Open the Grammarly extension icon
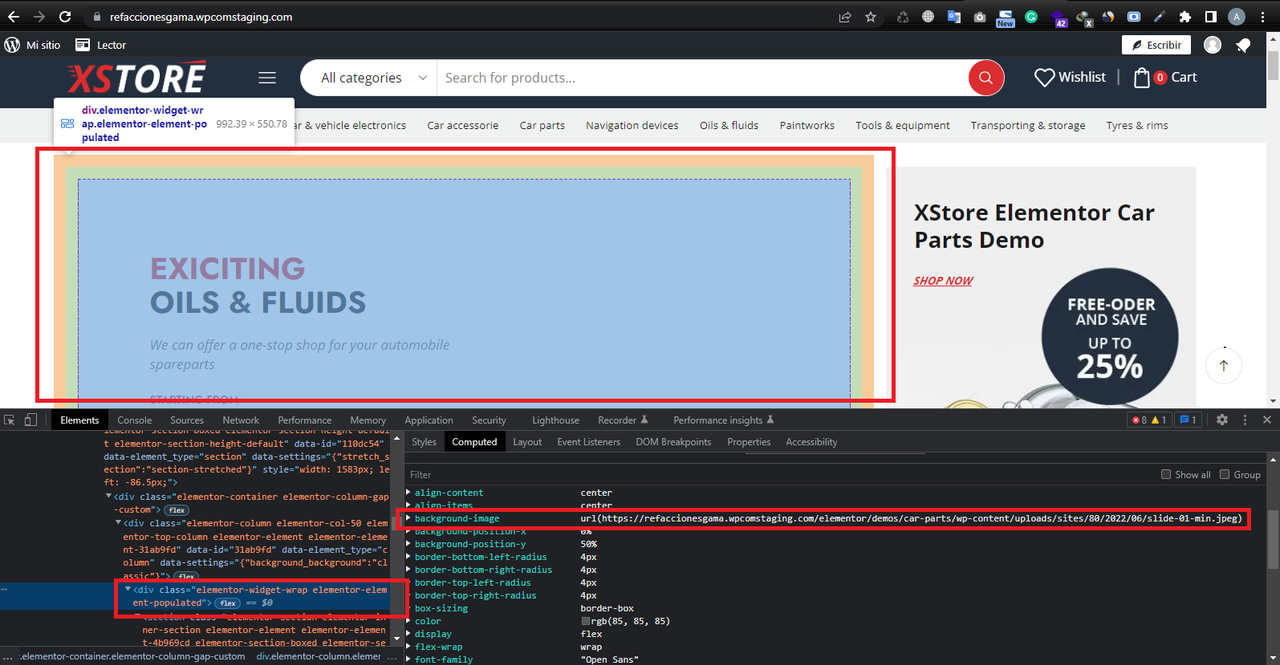 pyautogui.click(x=1031, y=17)
